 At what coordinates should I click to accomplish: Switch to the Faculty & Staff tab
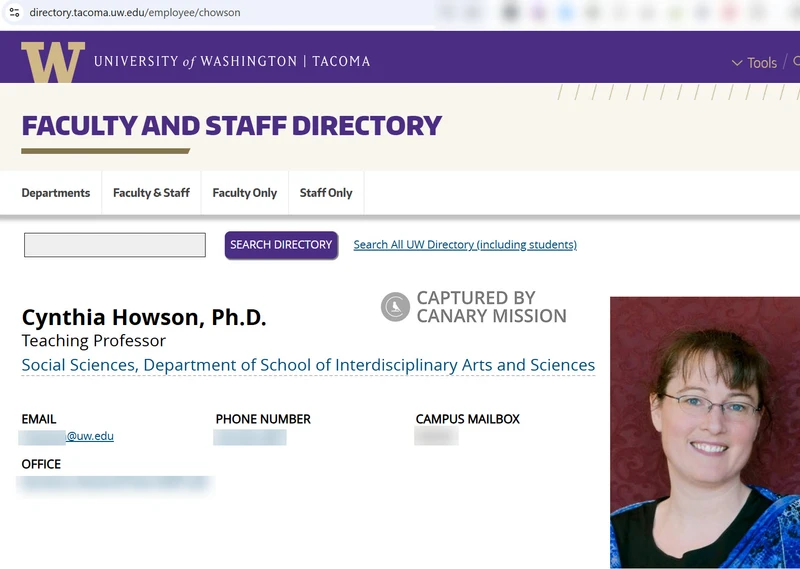pos(151,193)
